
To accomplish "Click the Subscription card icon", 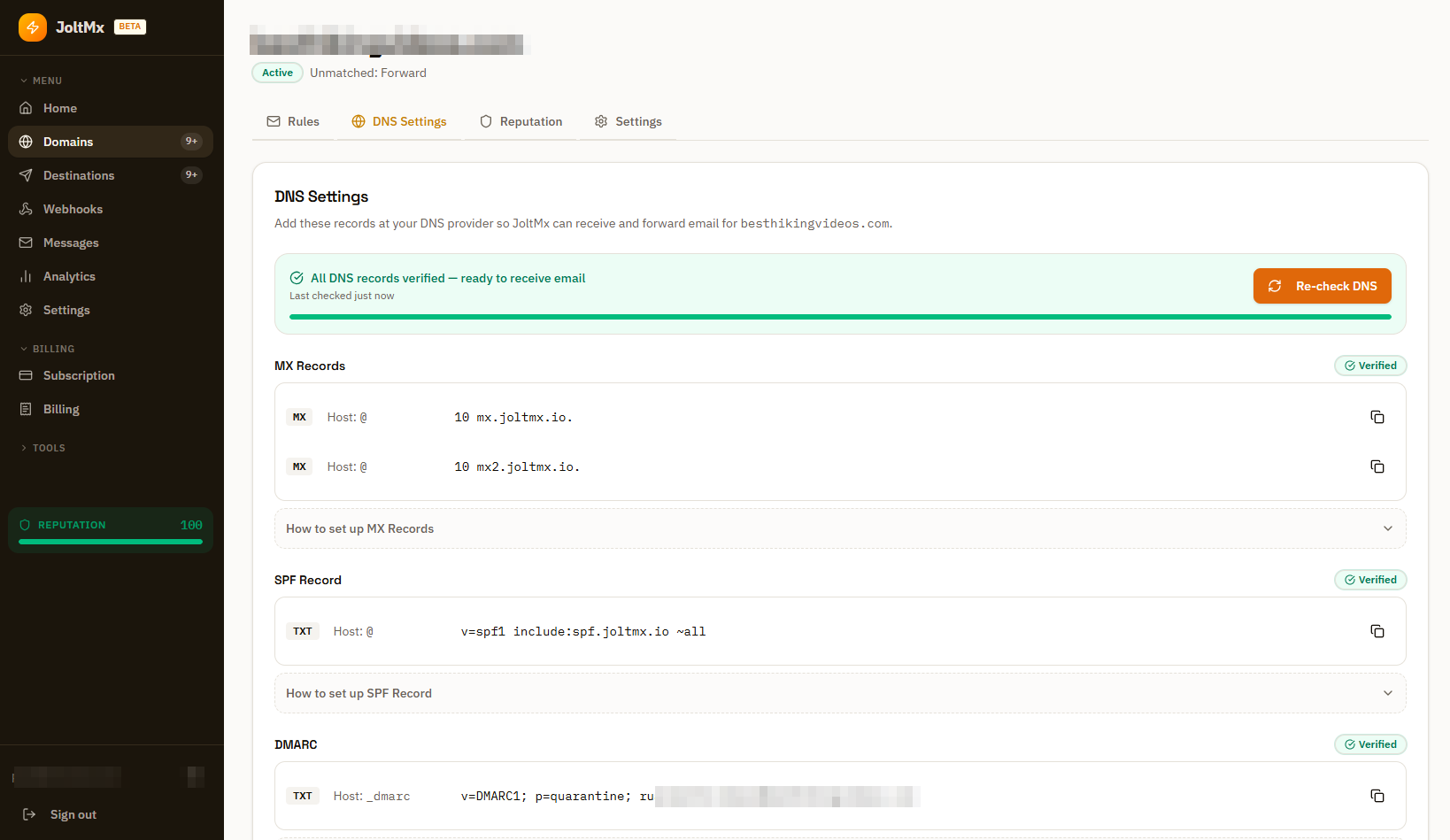I will click(26, 375).
